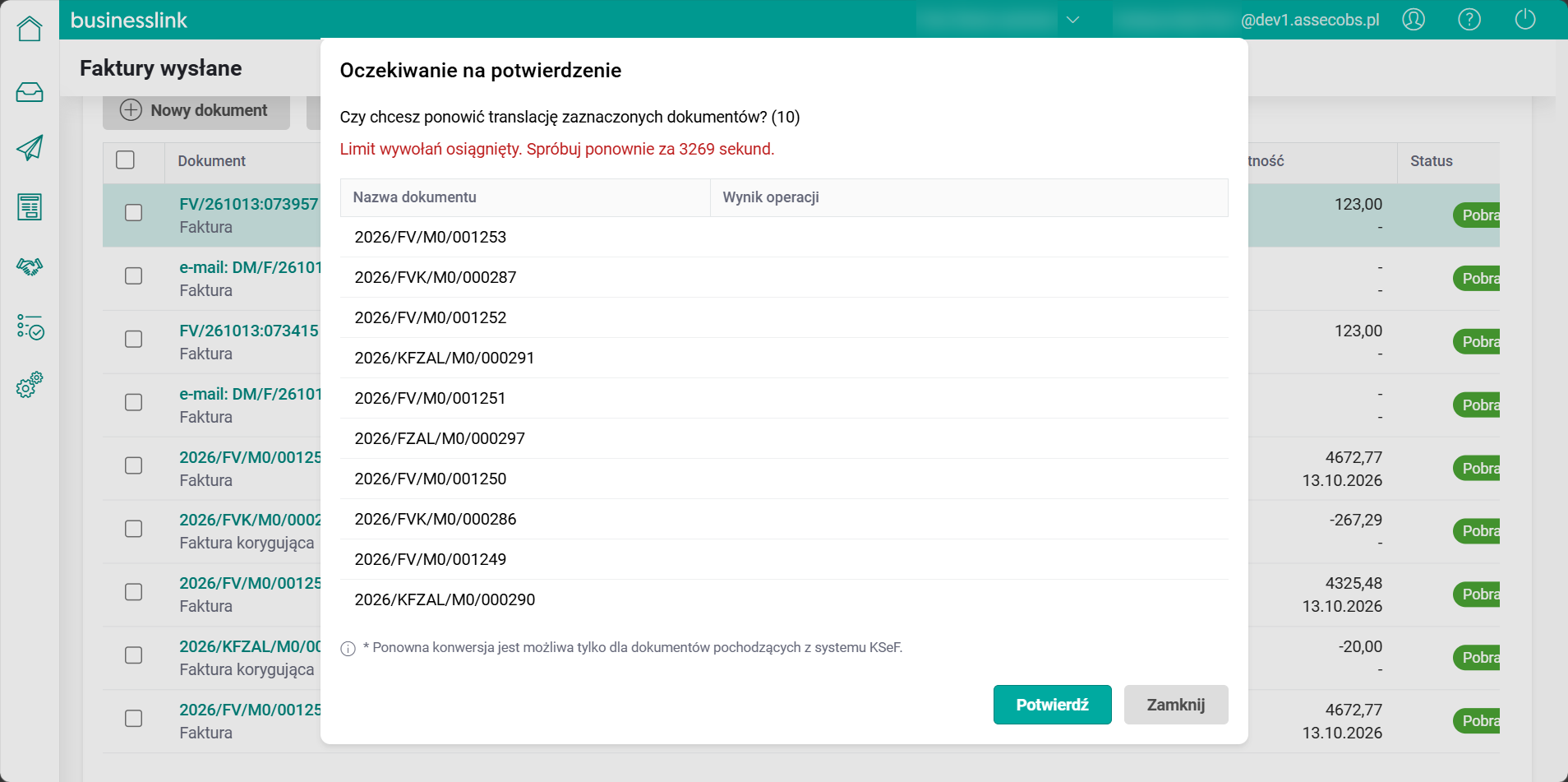Image resolution: width=1568 pixels, height=782 pixels.
Task: Open the user profile icon
Action: (x=1414, y=19)
